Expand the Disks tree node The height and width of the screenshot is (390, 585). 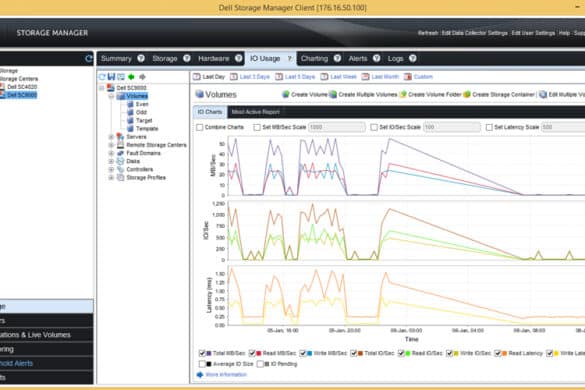111,161
